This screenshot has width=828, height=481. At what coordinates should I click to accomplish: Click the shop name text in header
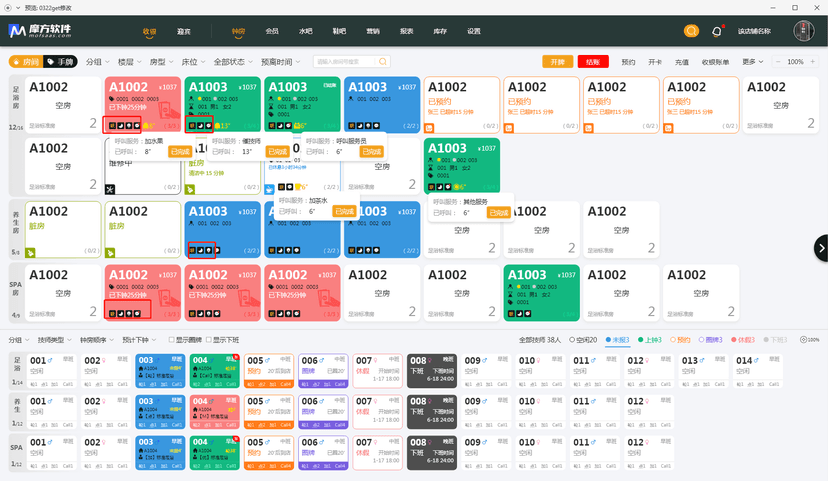click(x=754, y=31)
